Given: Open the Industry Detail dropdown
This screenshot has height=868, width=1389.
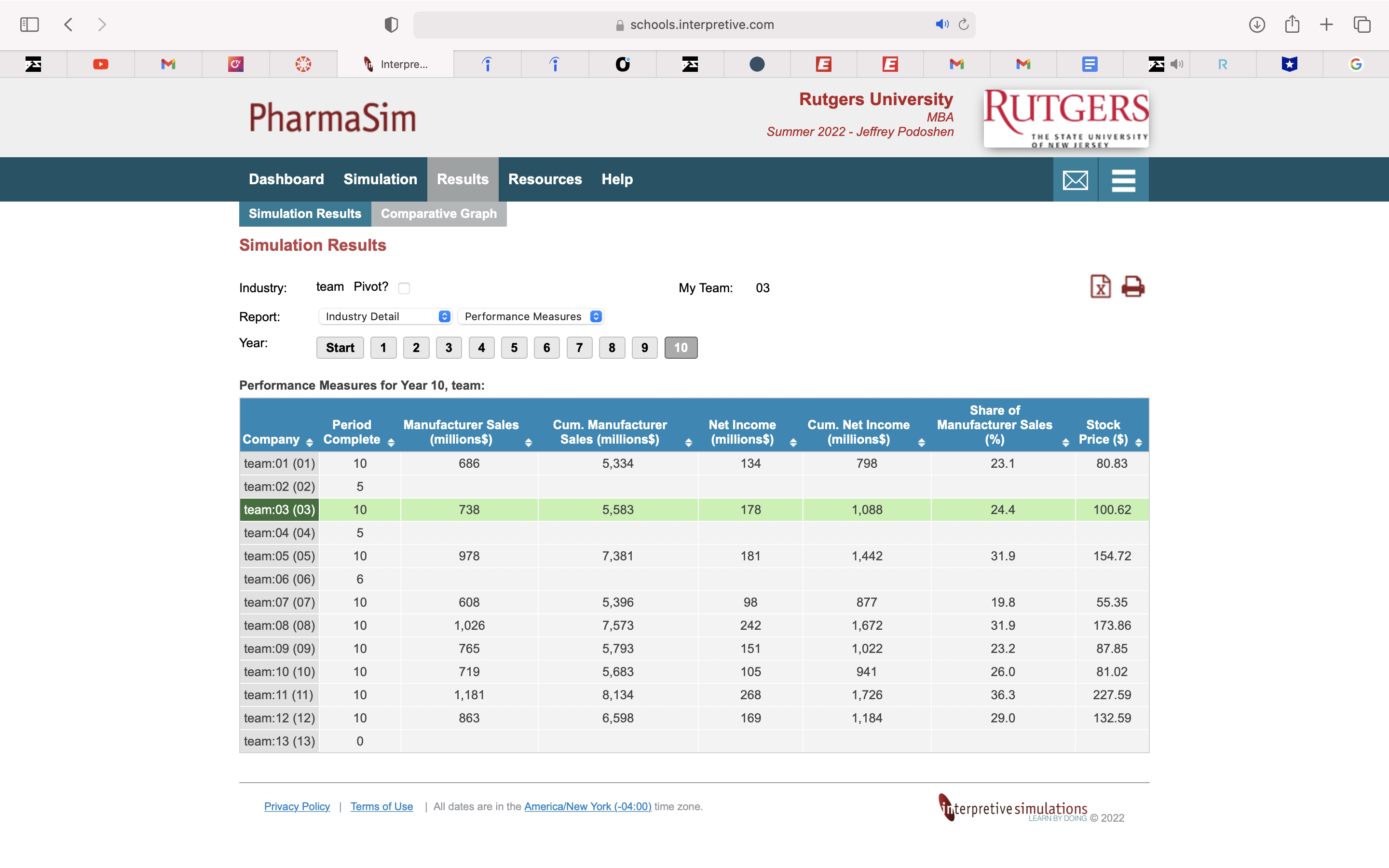Looking at the screenshot, I should (x=385, y=316).
